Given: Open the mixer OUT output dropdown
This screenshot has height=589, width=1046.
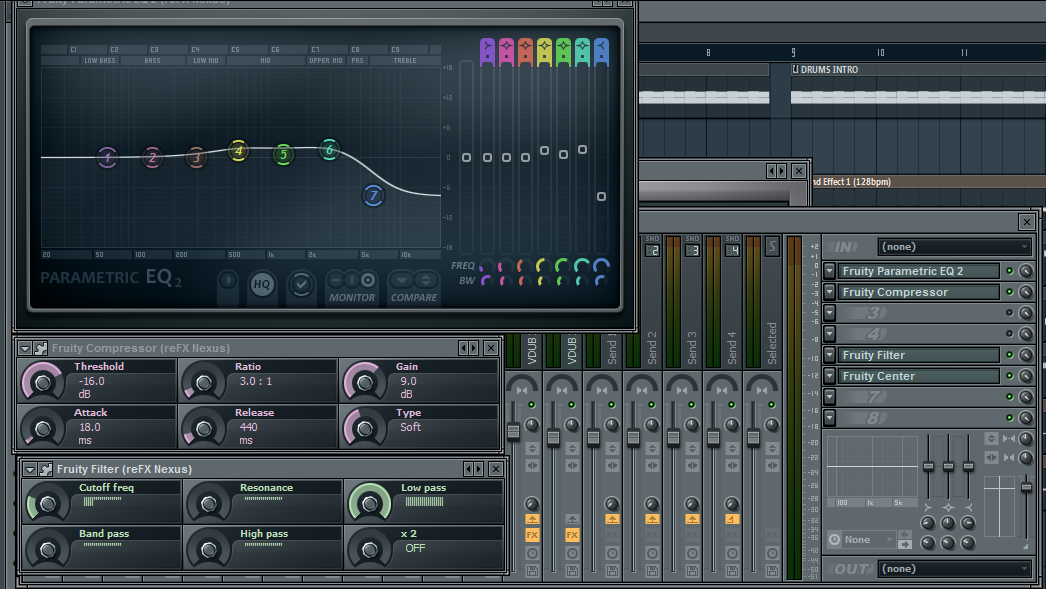Looking at the screenshot, I should coord(954,569).
